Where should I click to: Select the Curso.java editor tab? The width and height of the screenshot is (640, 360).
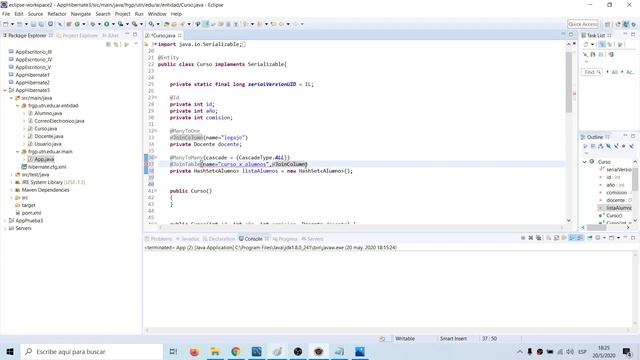coord(163,36)
